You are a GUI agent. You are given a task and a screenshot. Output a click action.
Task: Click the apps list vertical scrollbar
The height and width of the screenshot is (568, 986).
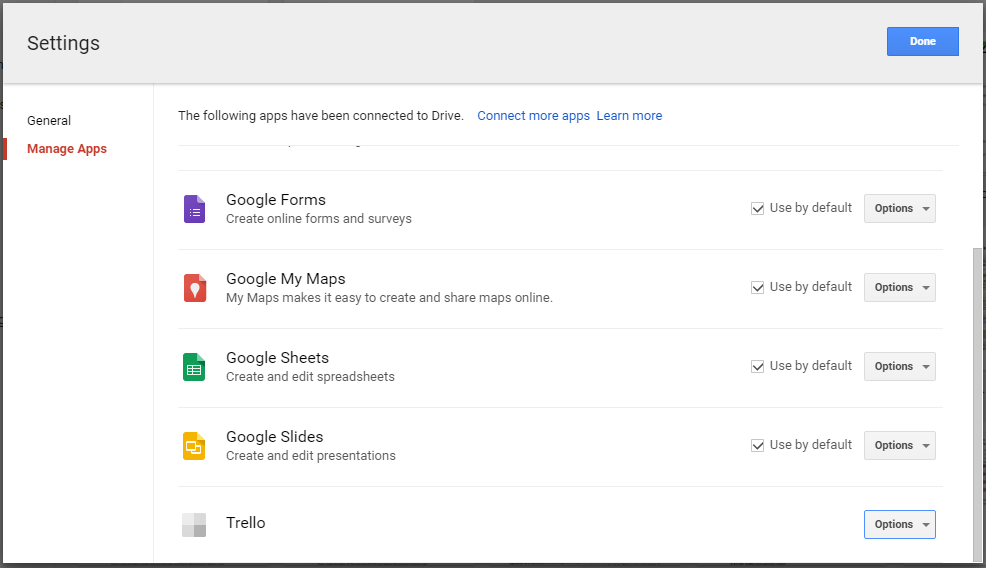tap(977, 403)
